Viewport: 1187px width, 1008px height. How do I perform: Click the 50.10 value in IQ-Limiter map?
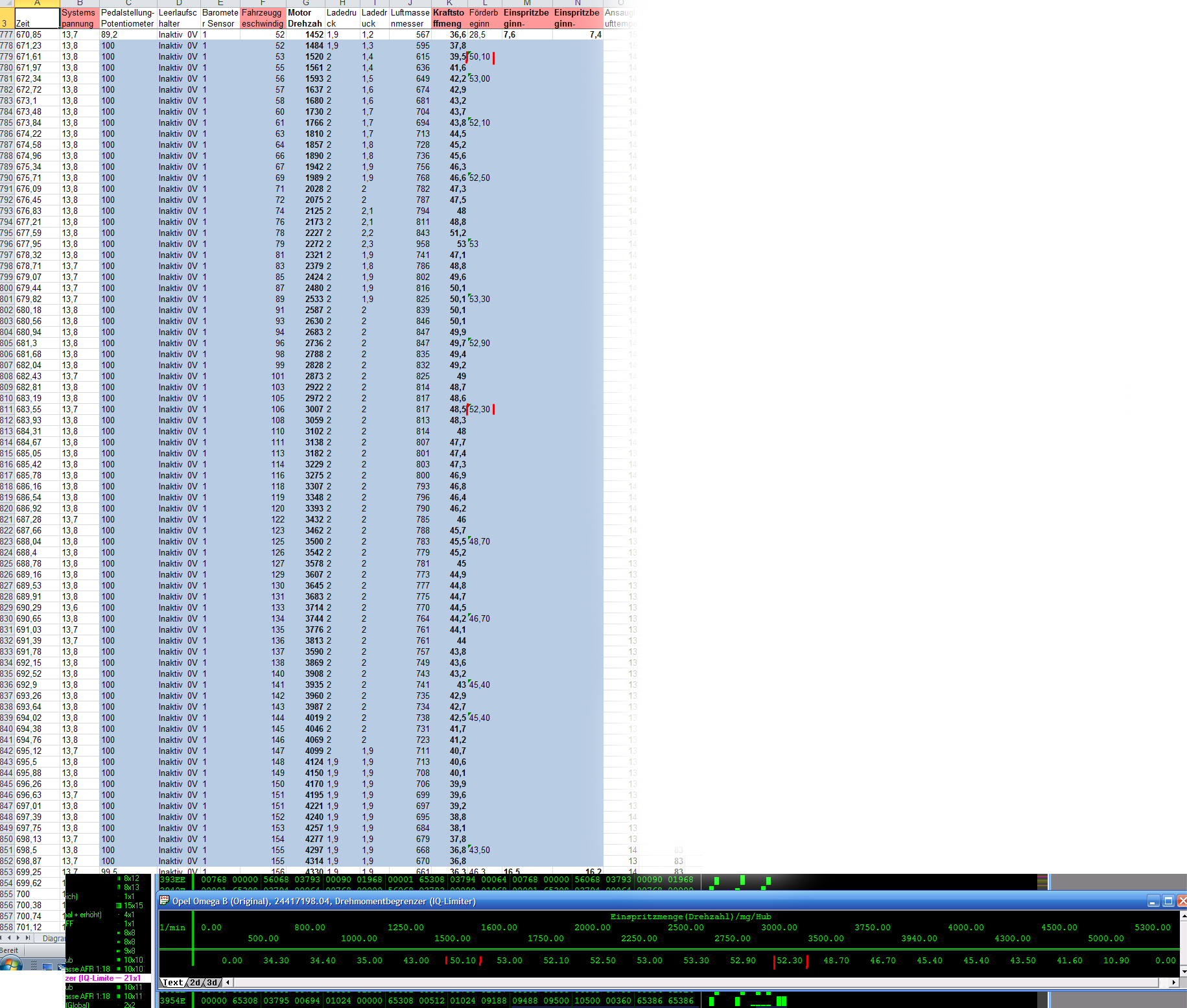463,961
